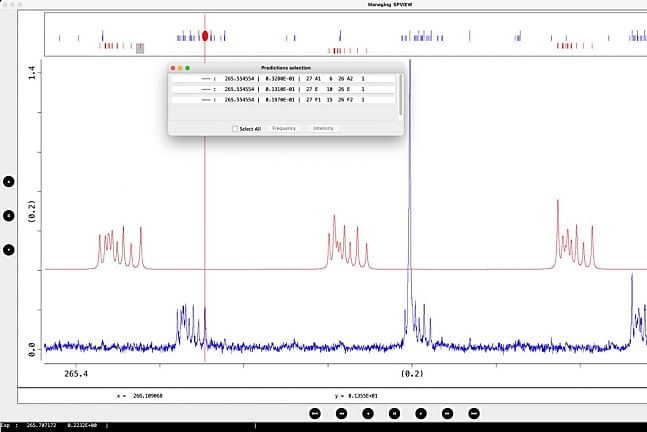Click the Frequency button in Predictions selection

[x=284, y=128]
